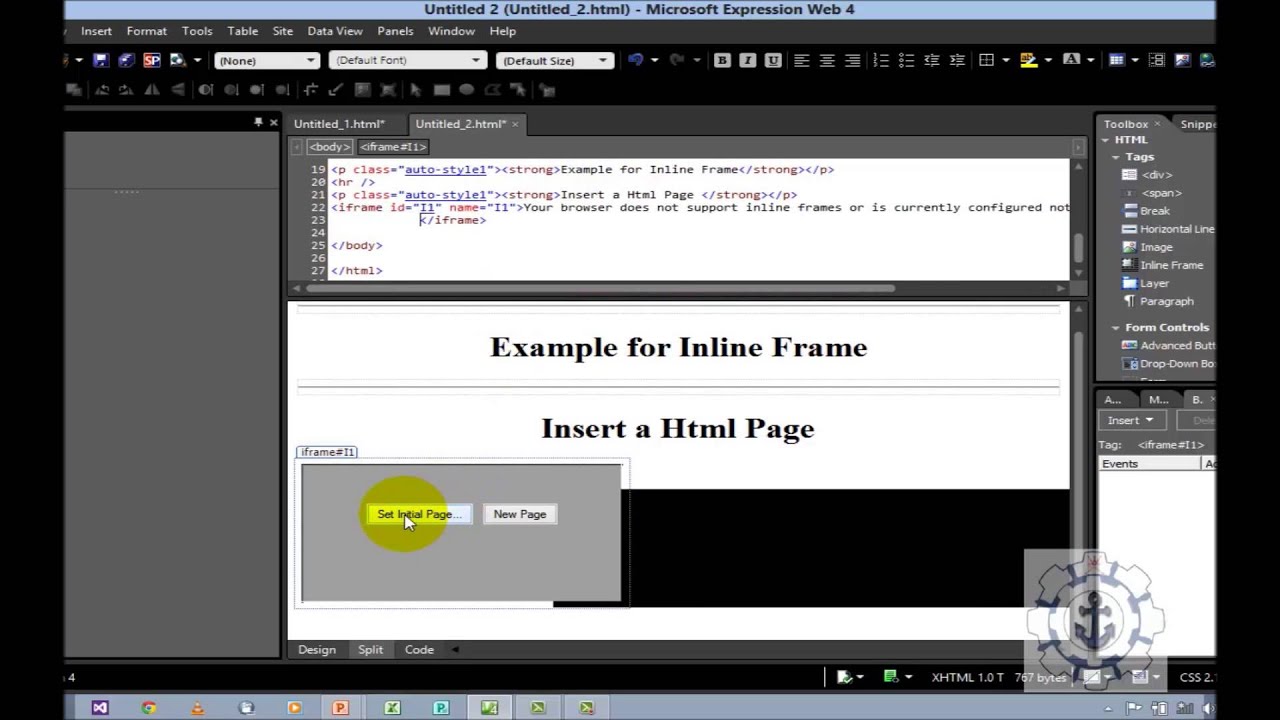Click the highlight color swatch icon
1280x720 pixels.
[x=1028, y=60]
